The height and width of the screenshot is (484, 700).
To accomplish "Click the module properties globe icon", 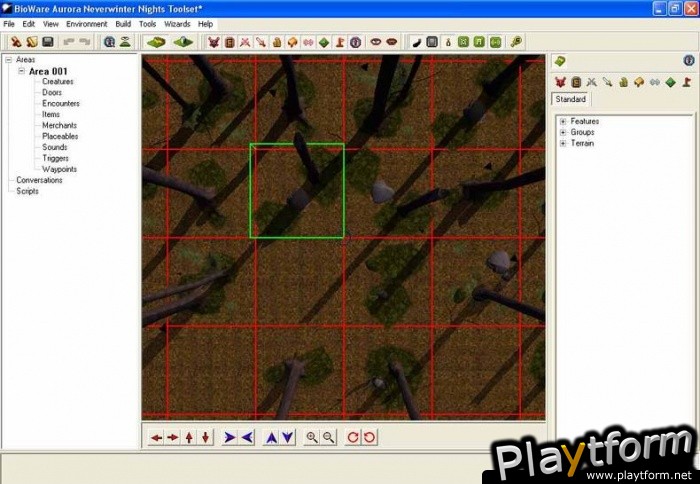I will [x=109, y=42].
